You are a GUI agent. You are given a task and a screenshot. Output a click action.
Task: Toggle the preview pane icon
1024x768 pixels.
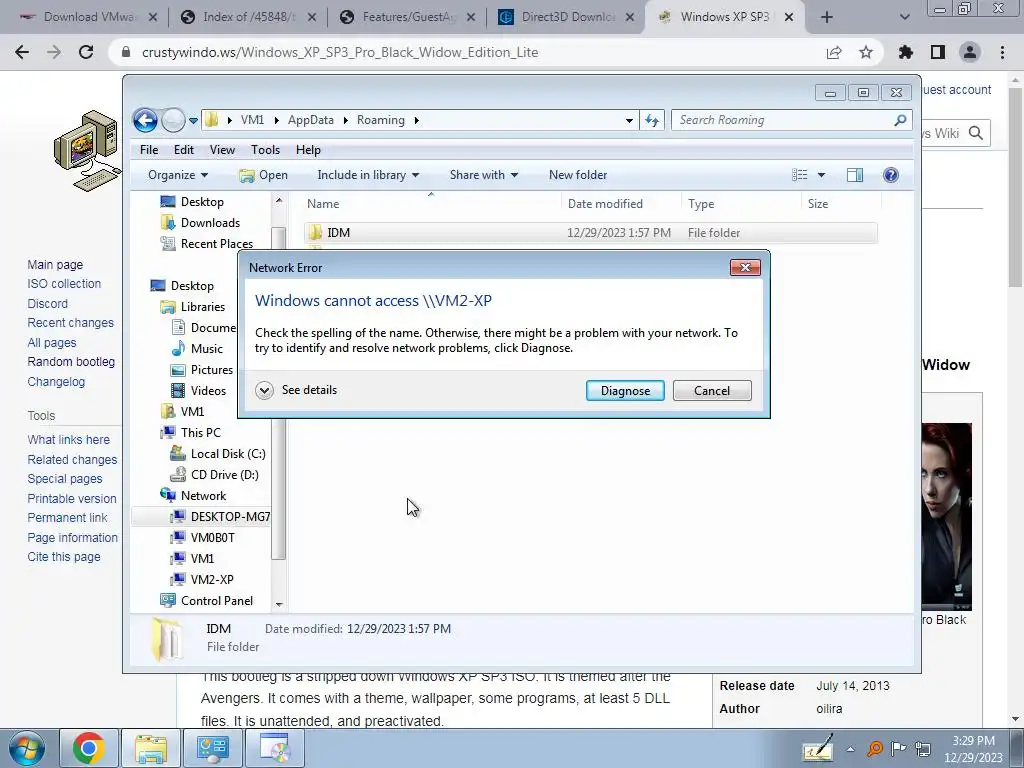tap(855, 175)
